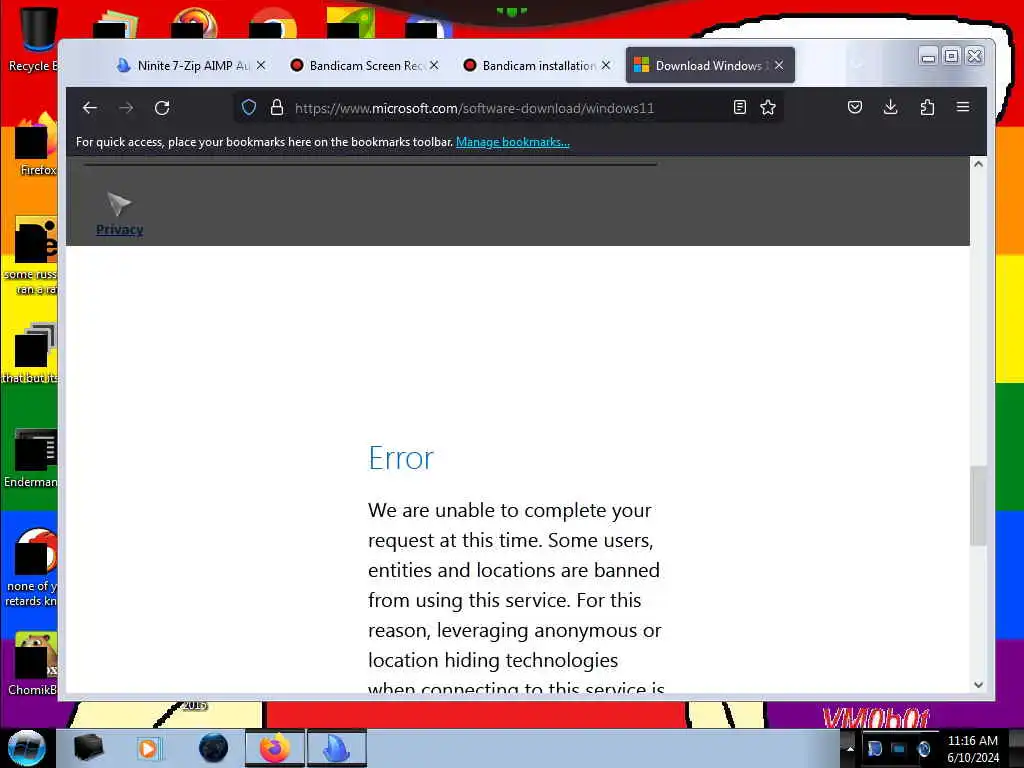The image size is (1024, 768).
Task: Open the Firefox hamburger menu
Action: [x=963, y=107]
